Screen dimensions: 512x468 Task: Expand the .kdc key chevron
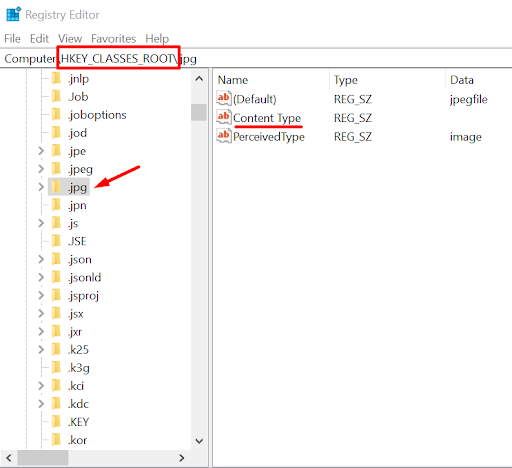click(x=41, y=404)
